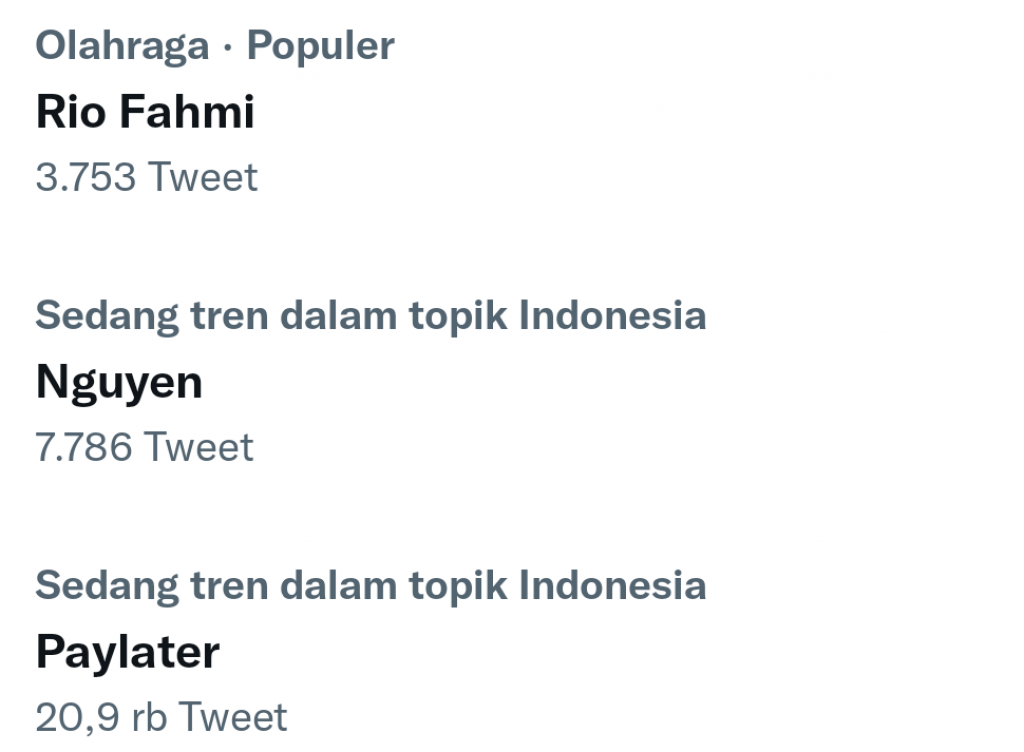
Task: Select the word Indonesia above Nguyen
Action: [612, 316]
